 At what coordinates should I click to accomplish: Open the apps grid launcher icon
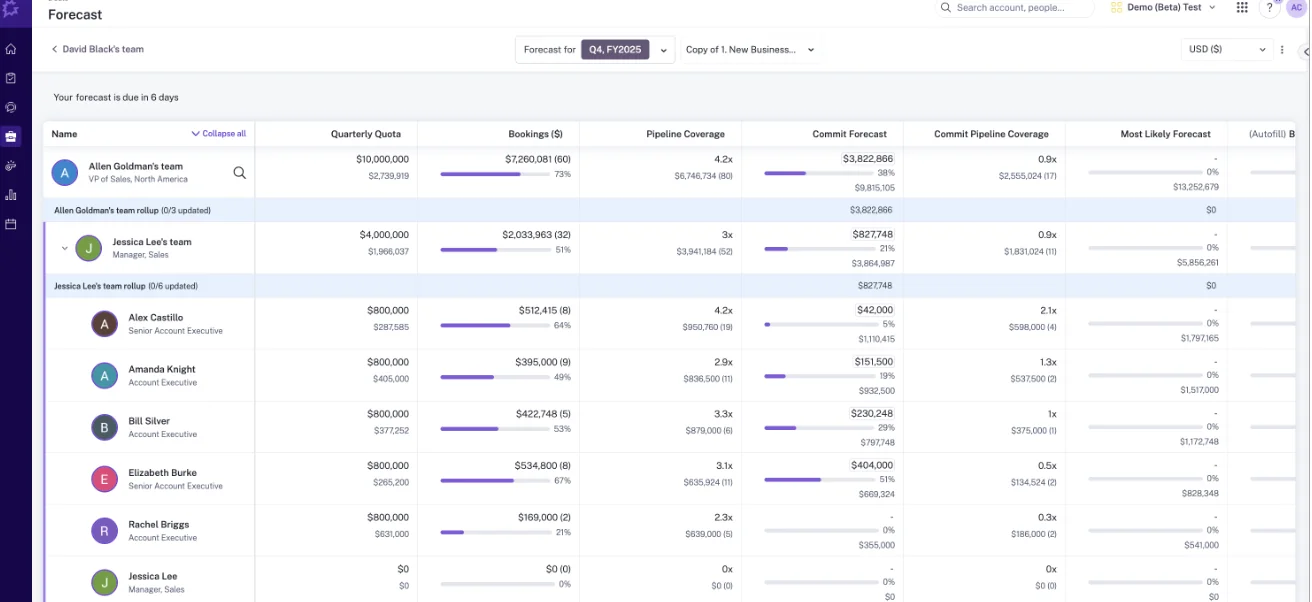[1242, 8]
